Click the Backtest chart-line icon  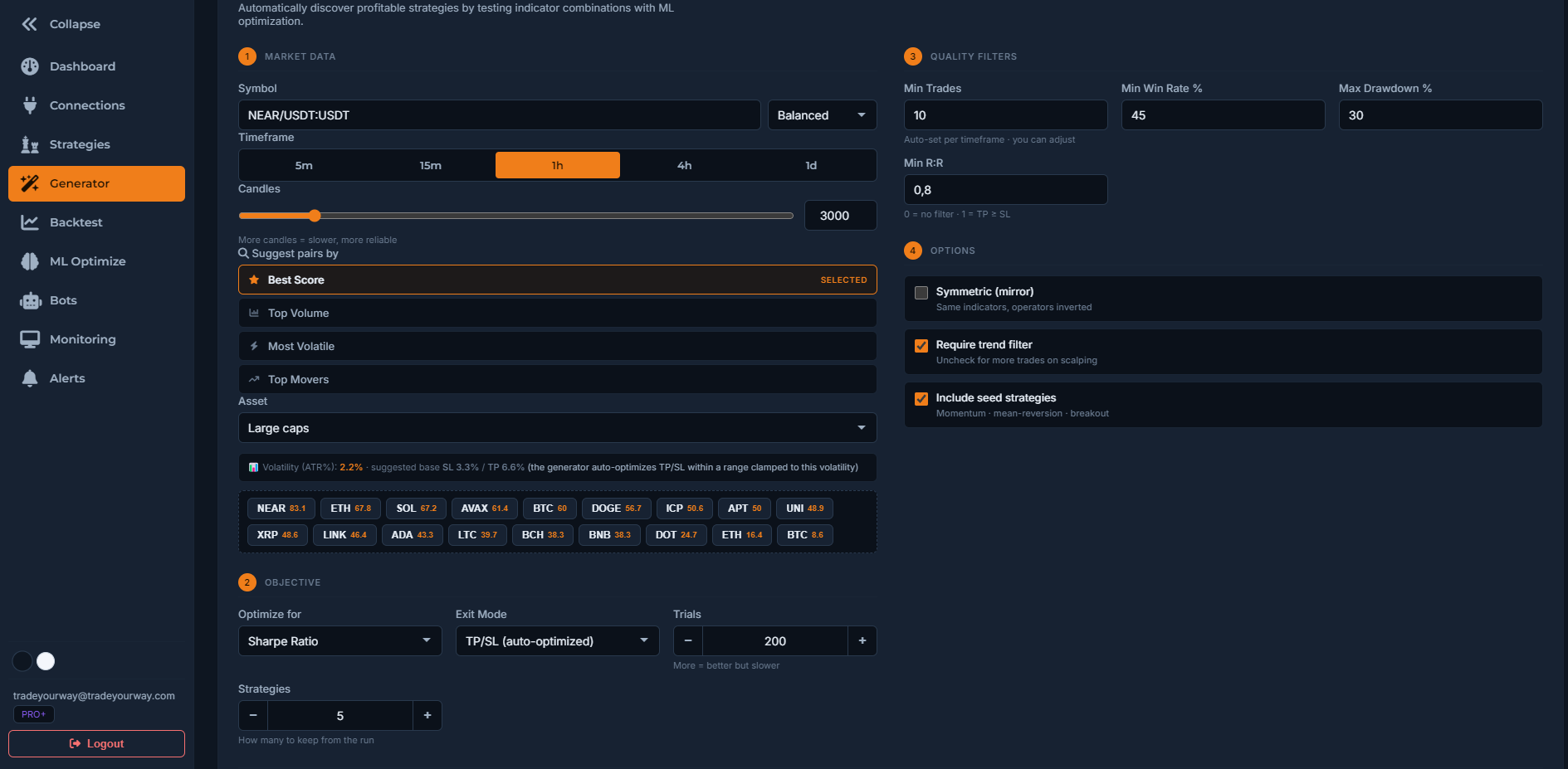(x=30, y=222)
